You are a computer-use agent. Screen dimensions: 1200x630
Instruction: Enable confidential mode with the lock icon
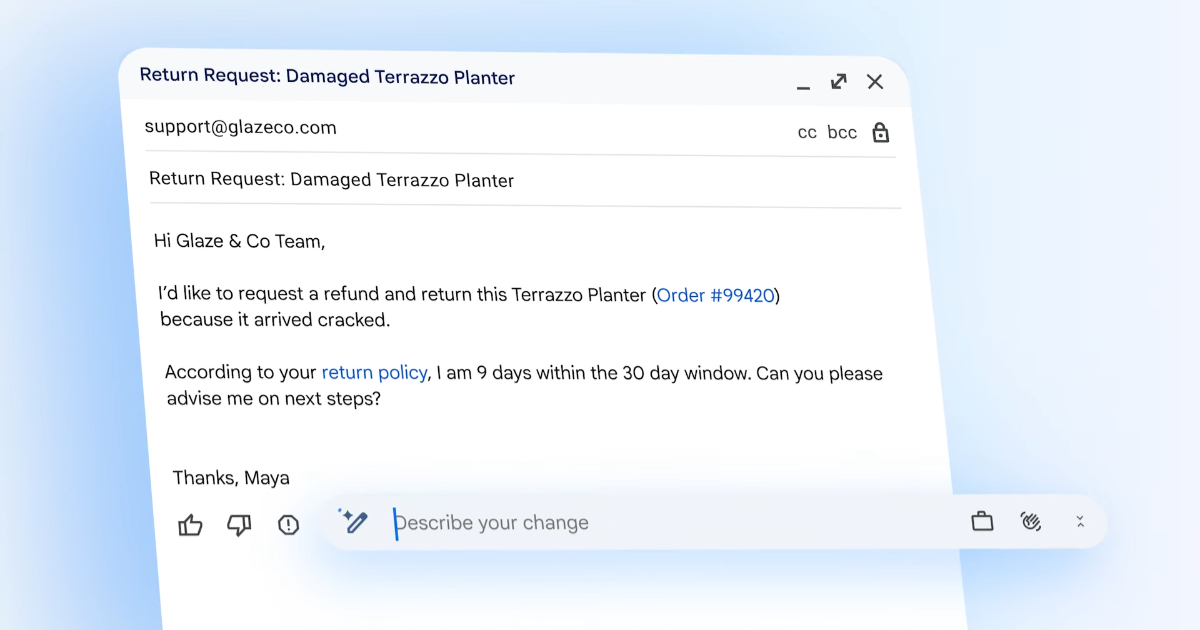tap(879, 131)
